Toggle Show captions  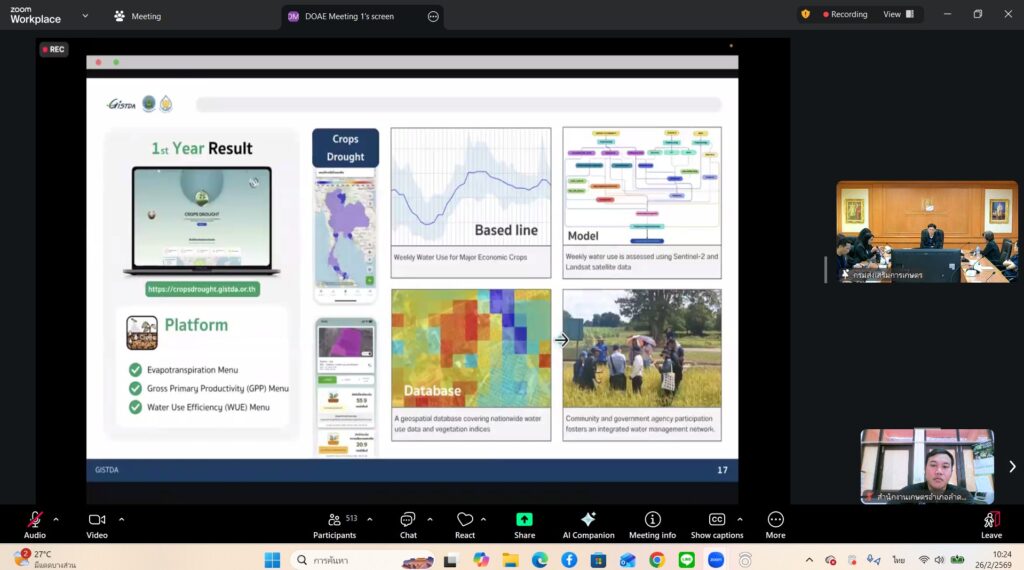[716, 521]
